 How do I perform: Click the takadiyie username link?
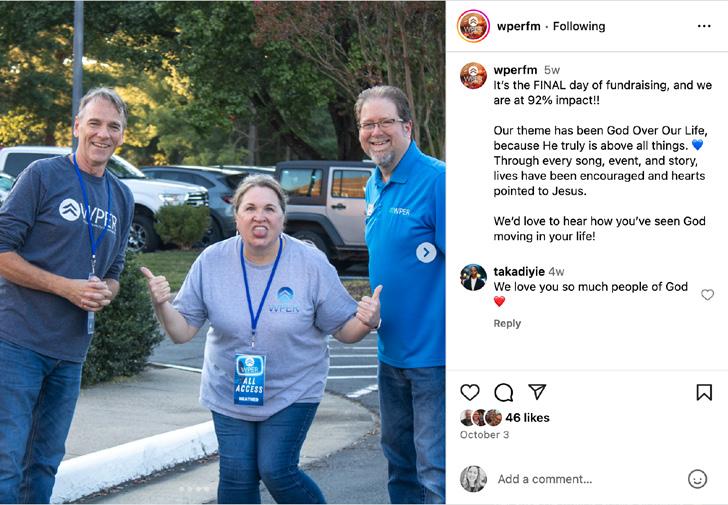click(x=519, y=272)
